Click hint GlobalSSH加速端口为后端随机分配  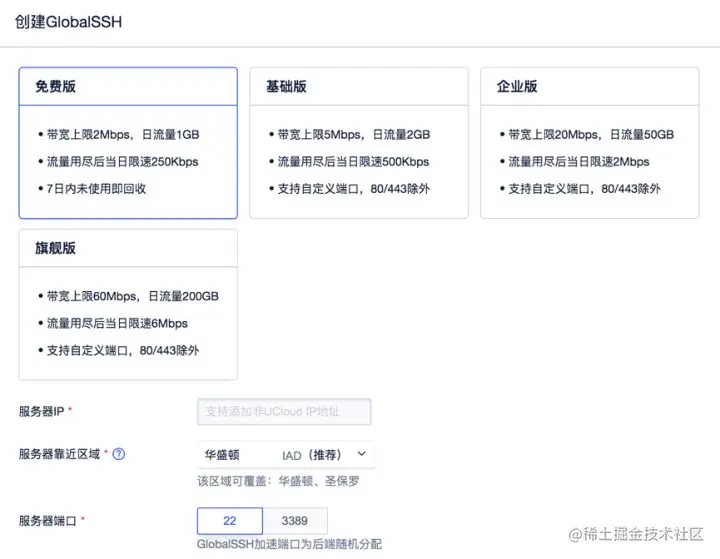[x=289, y=544]
